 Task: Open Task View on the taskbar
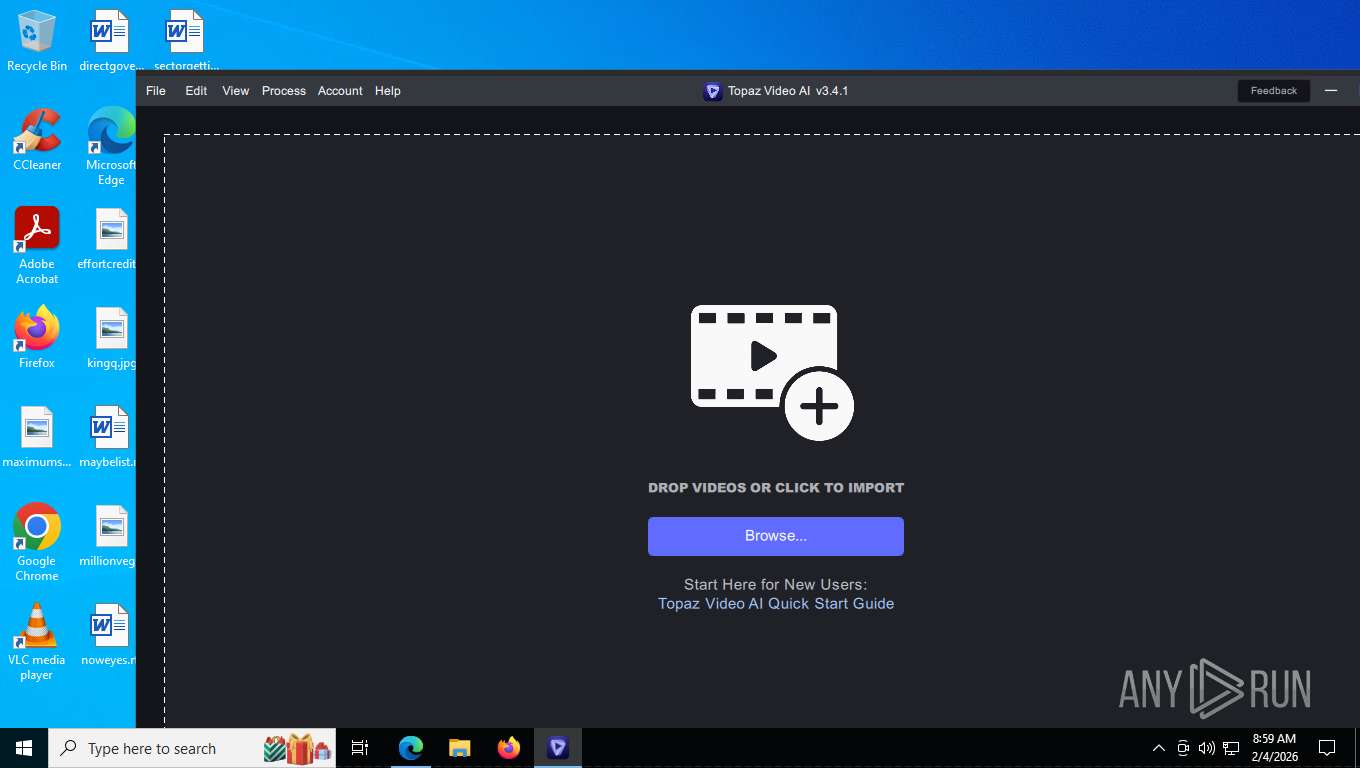[360, 748]
